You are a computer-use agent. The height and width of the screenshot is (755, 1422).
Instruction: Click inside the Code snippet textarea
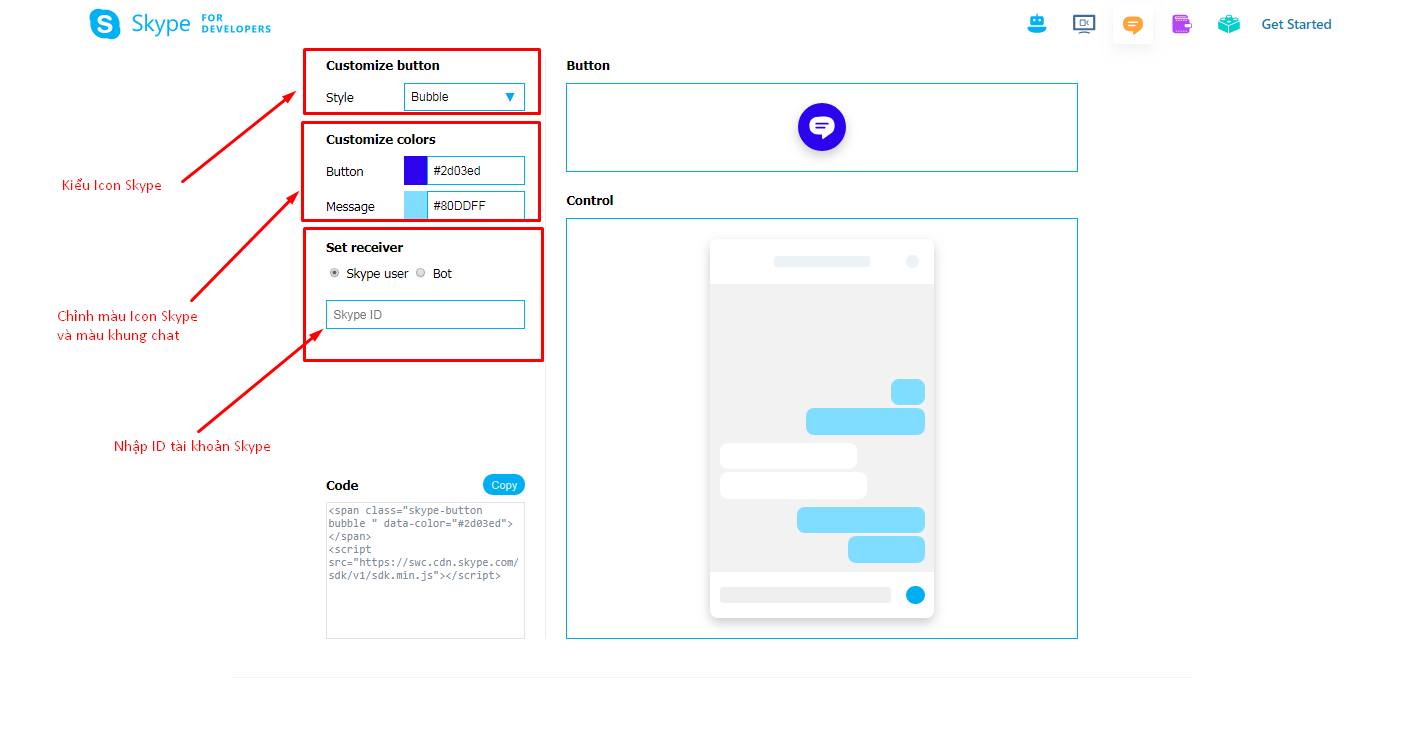(x=425, y=570)
